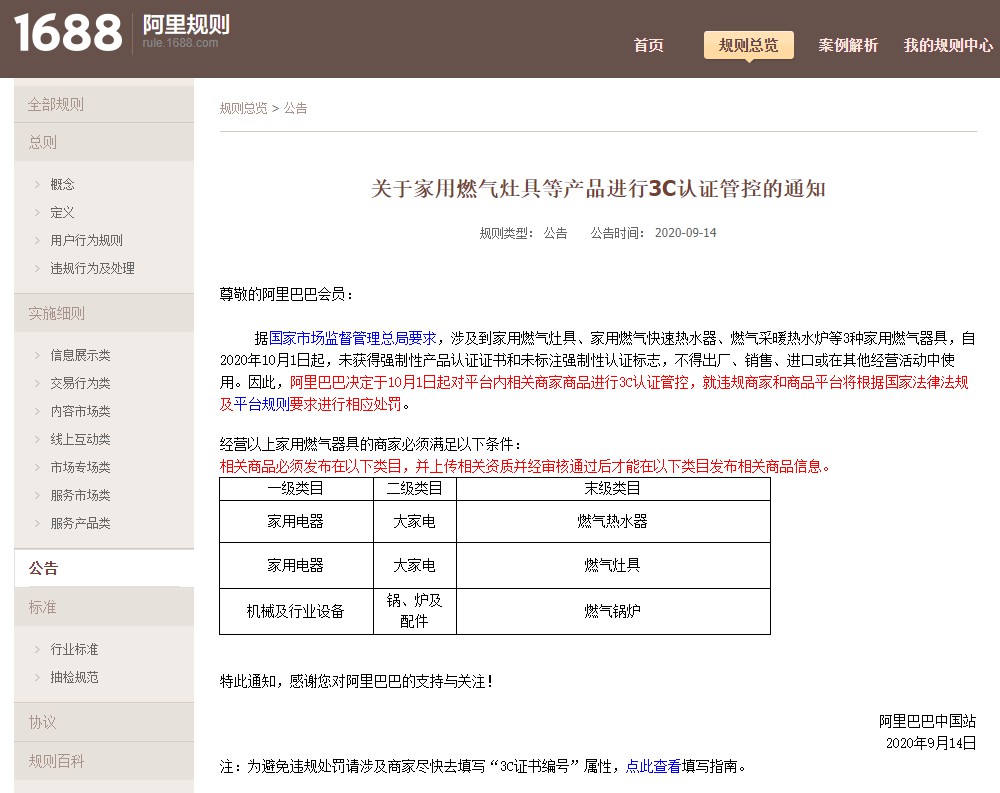The width and height of the screenshot is (1000, 793).
Task: Click the announcement date 2020-09-14
Action: pyautogui.click(x=686, y=233)
